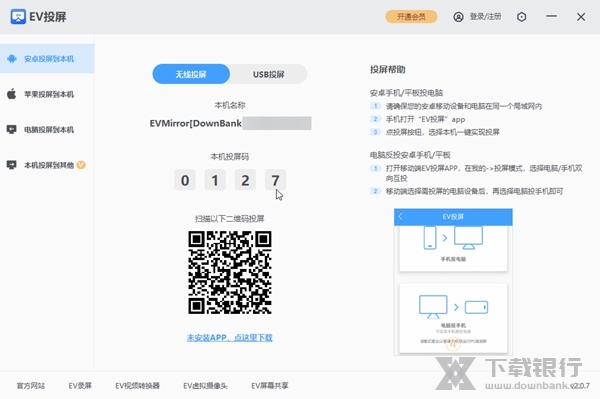This screenshot has width=600, height=399.
Task: Select 电脑投屏到本机 sidebar item
Action: click(47, 130)
